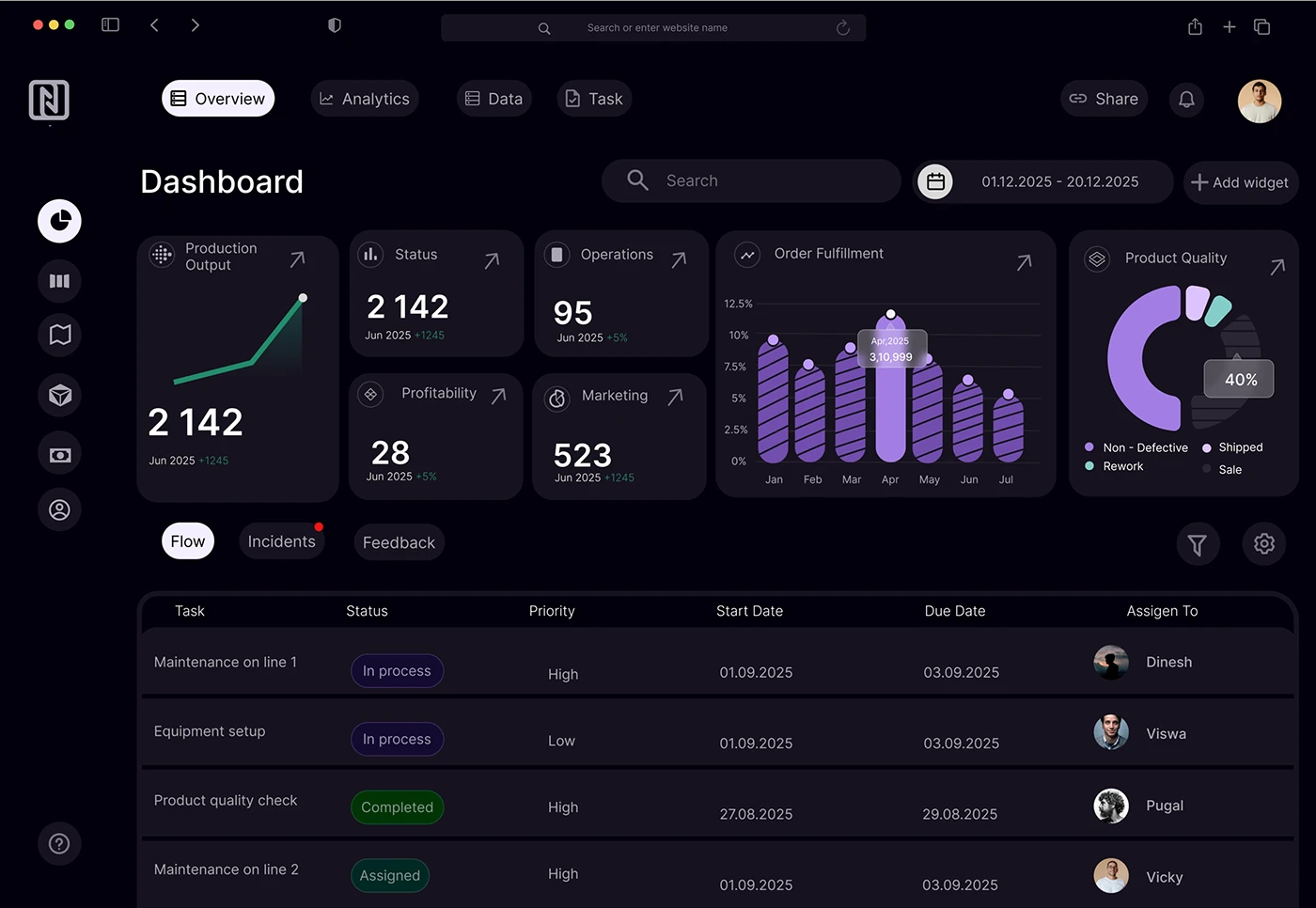Image resolution: width=1316 pixels, height=908 pixels.
Task: Click the notification bell icon
Action: pos(1186,99)
